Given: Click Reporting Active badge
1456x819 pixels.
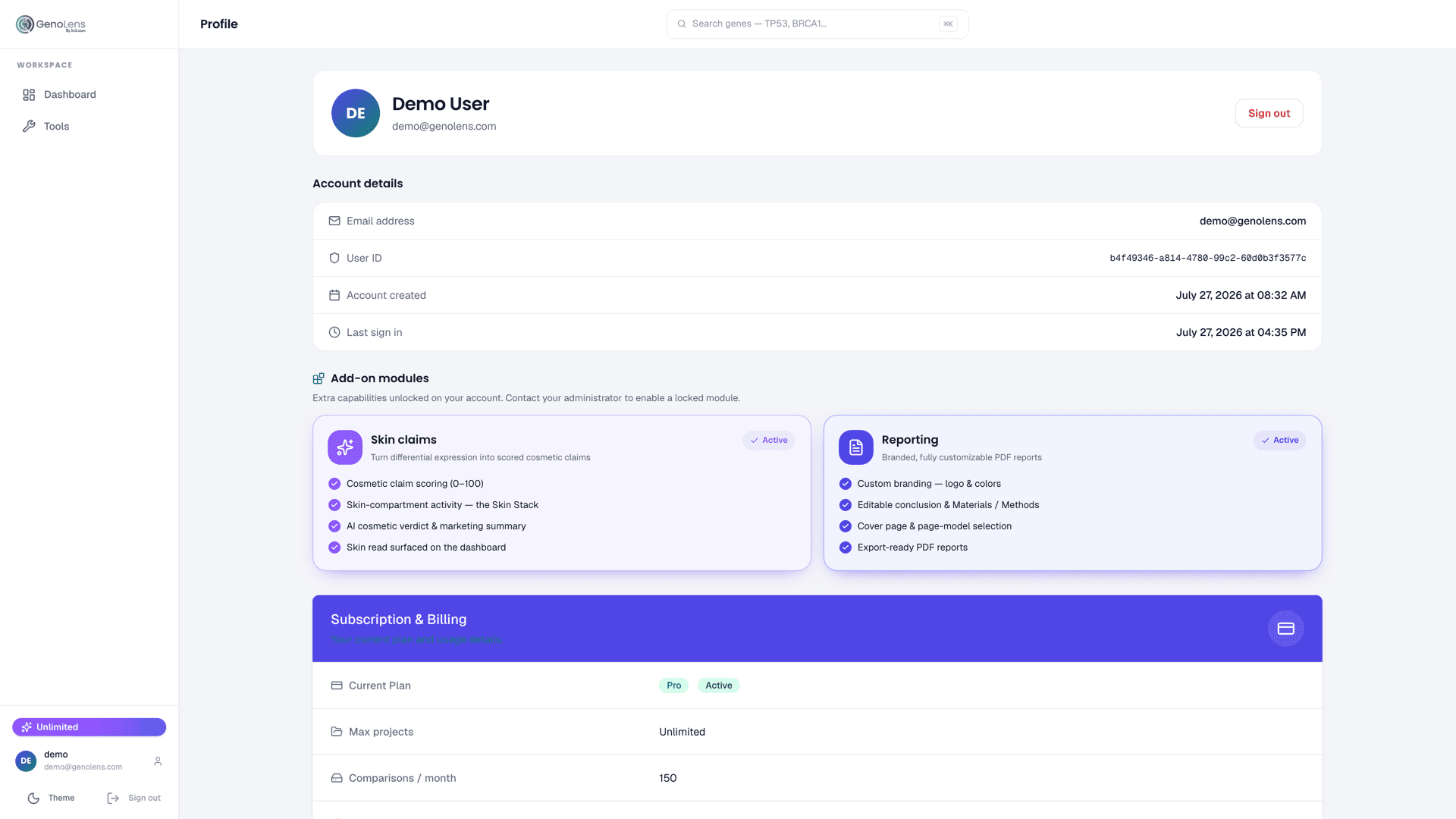Looking at the screenshot, I should tap(1280, 441).
